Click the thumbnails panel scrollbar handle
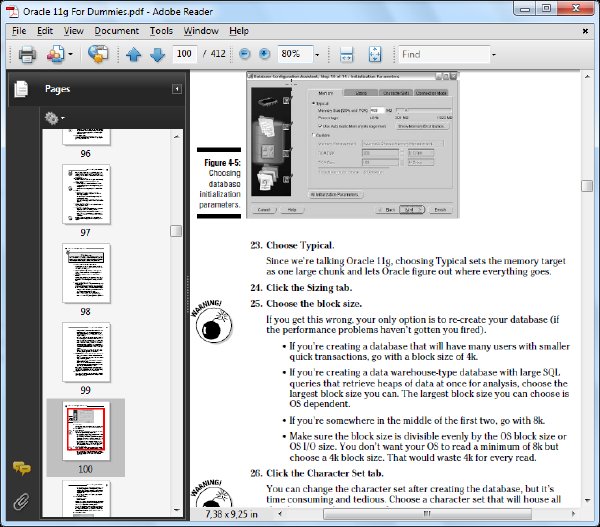Image resolution: width=600 pixels, height=527 pixels. coord(176,231)
